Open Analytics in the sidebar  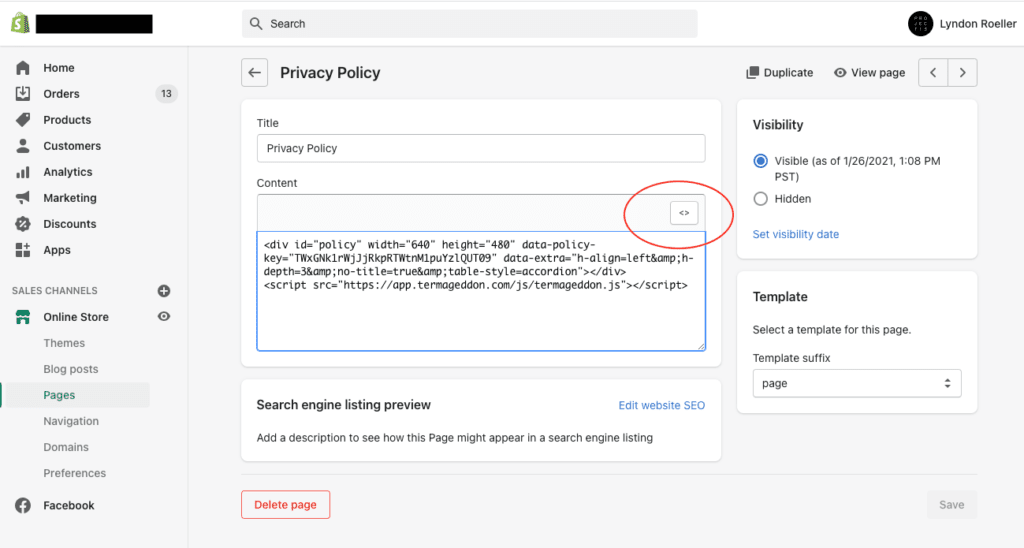[68, 172]
